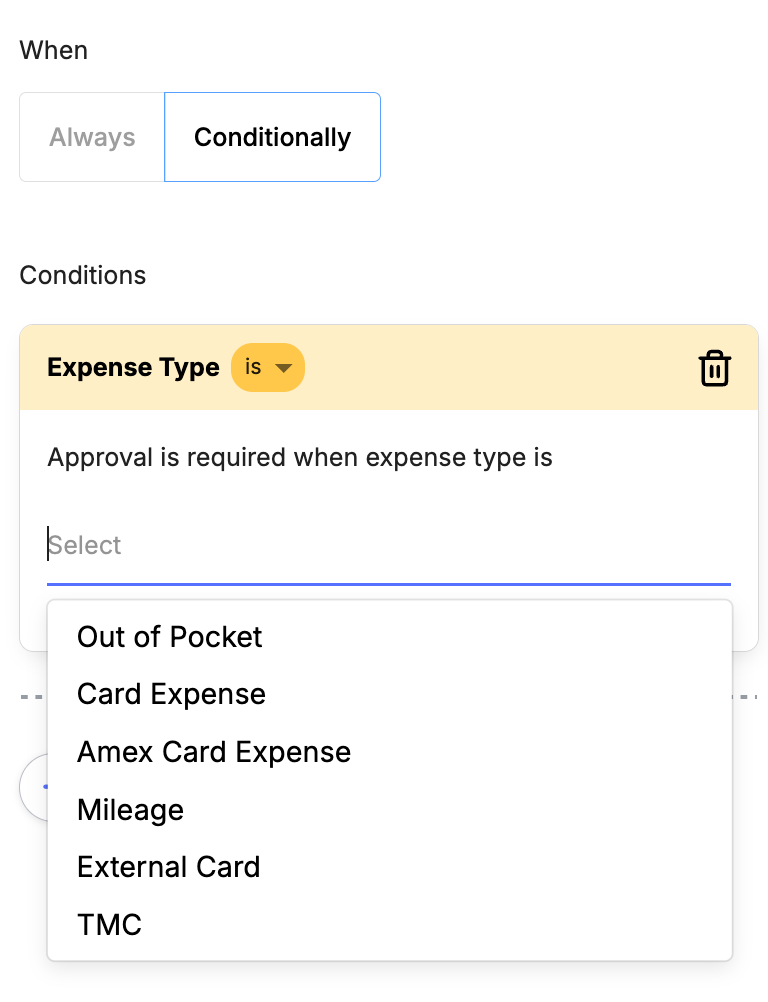The height and width of the screenshot is (1002, 768).
Task: Choose the Conditionally option
Action: point(272,137)
